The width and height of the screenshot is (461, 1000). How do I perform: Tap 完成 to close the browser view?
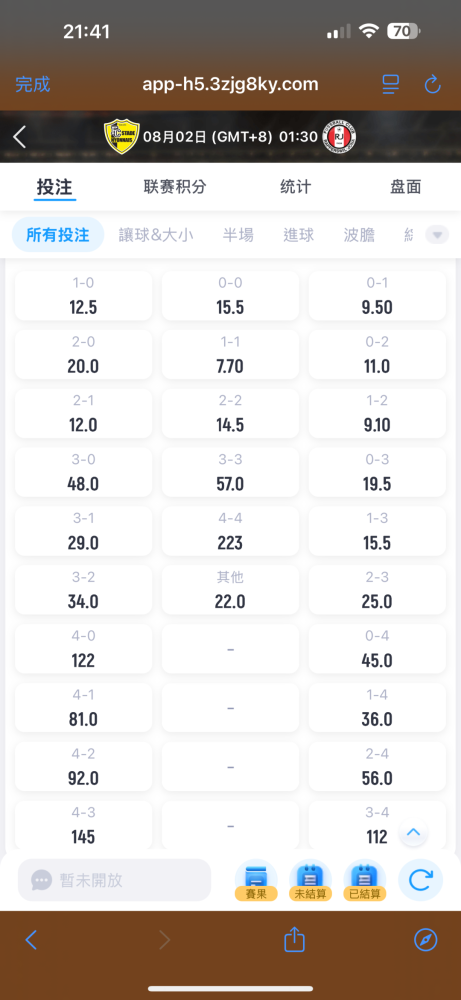tap(33, 84)
